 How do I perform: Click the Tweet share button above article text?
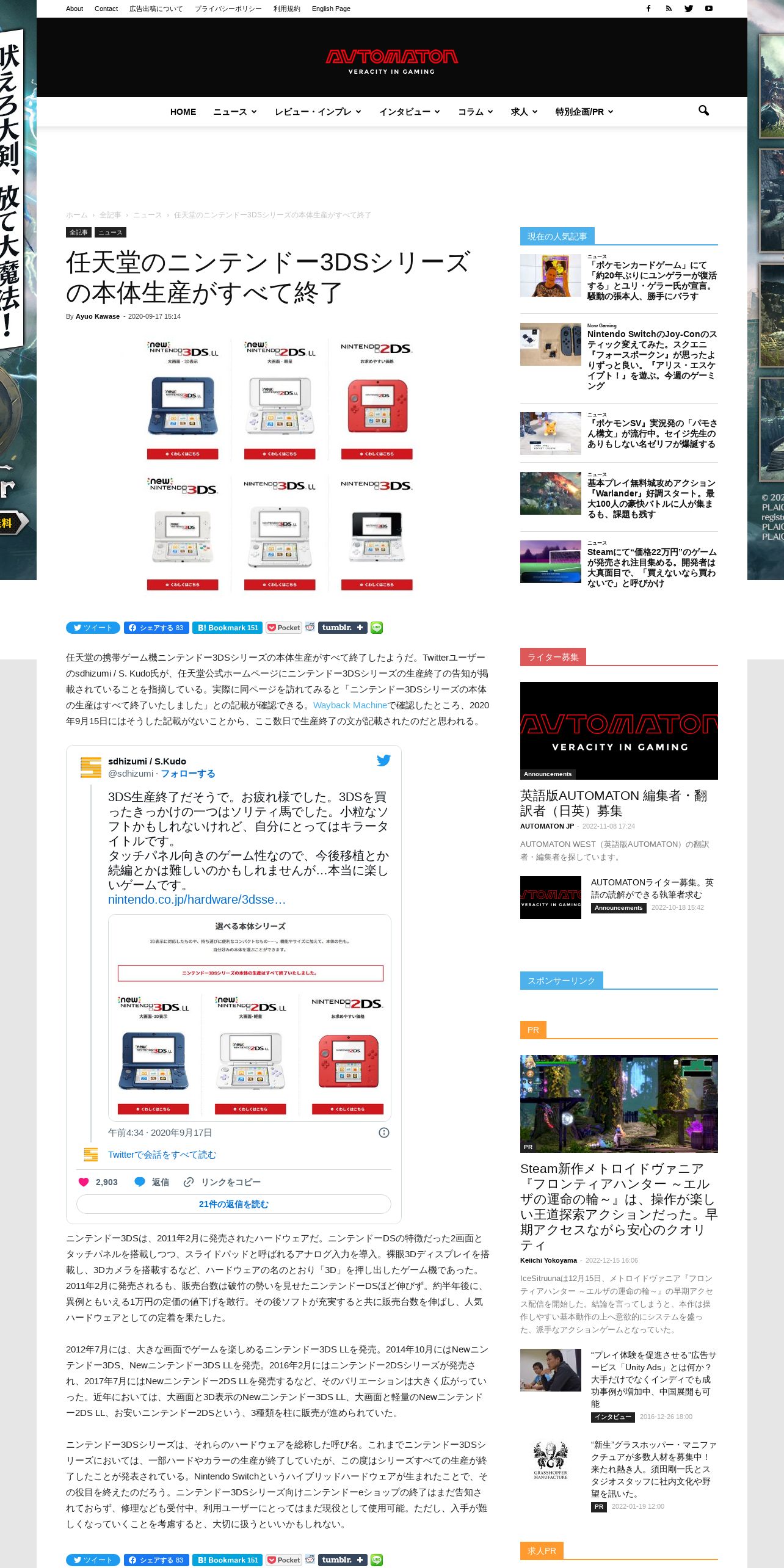[93, 628]
